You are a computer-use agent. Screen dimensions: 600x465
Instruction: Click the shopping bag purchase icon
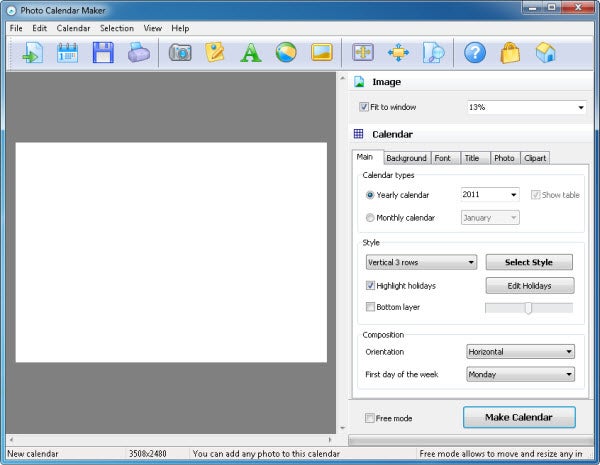[x=510, y=53]
